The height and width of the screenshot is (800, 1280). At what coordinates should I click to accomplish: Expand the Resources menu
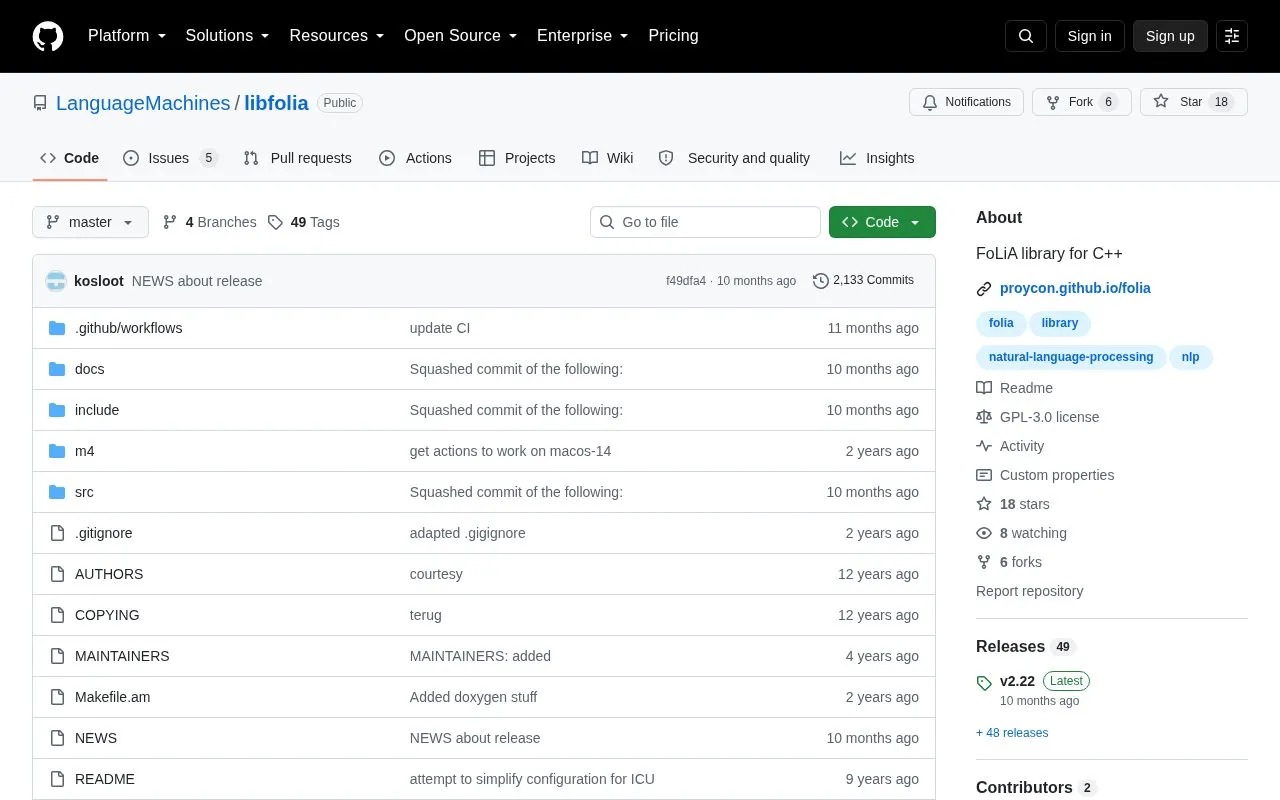[337, 36]
